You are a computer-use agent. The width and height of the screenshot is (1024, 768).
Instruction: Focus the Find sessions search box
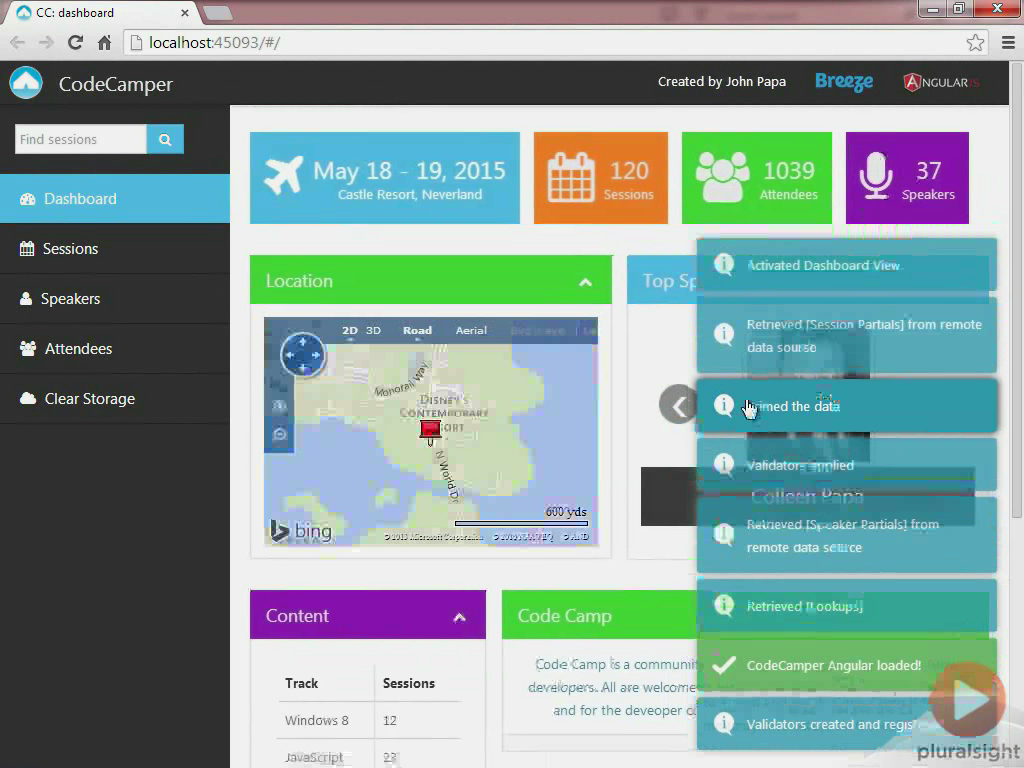(x=80, y=139)
